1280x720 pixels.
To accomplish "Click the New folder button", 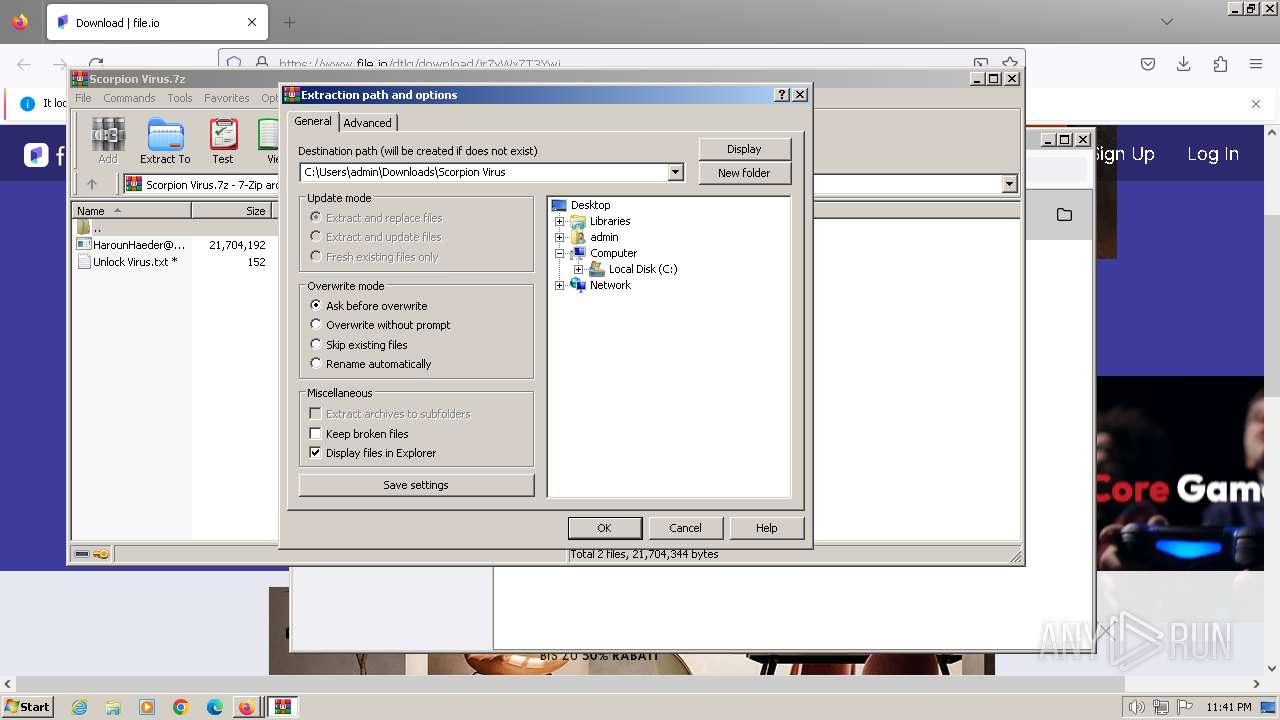I will pos(744,173).
